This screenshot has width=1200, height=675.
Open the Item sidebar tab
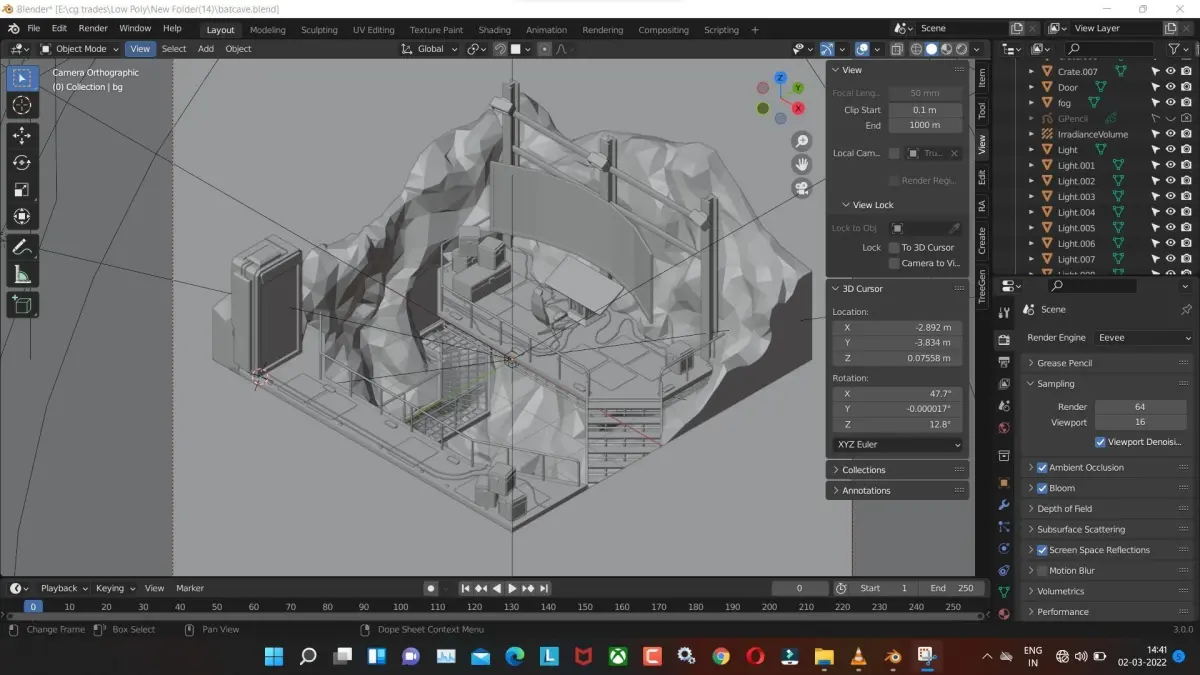pos(982,77)
